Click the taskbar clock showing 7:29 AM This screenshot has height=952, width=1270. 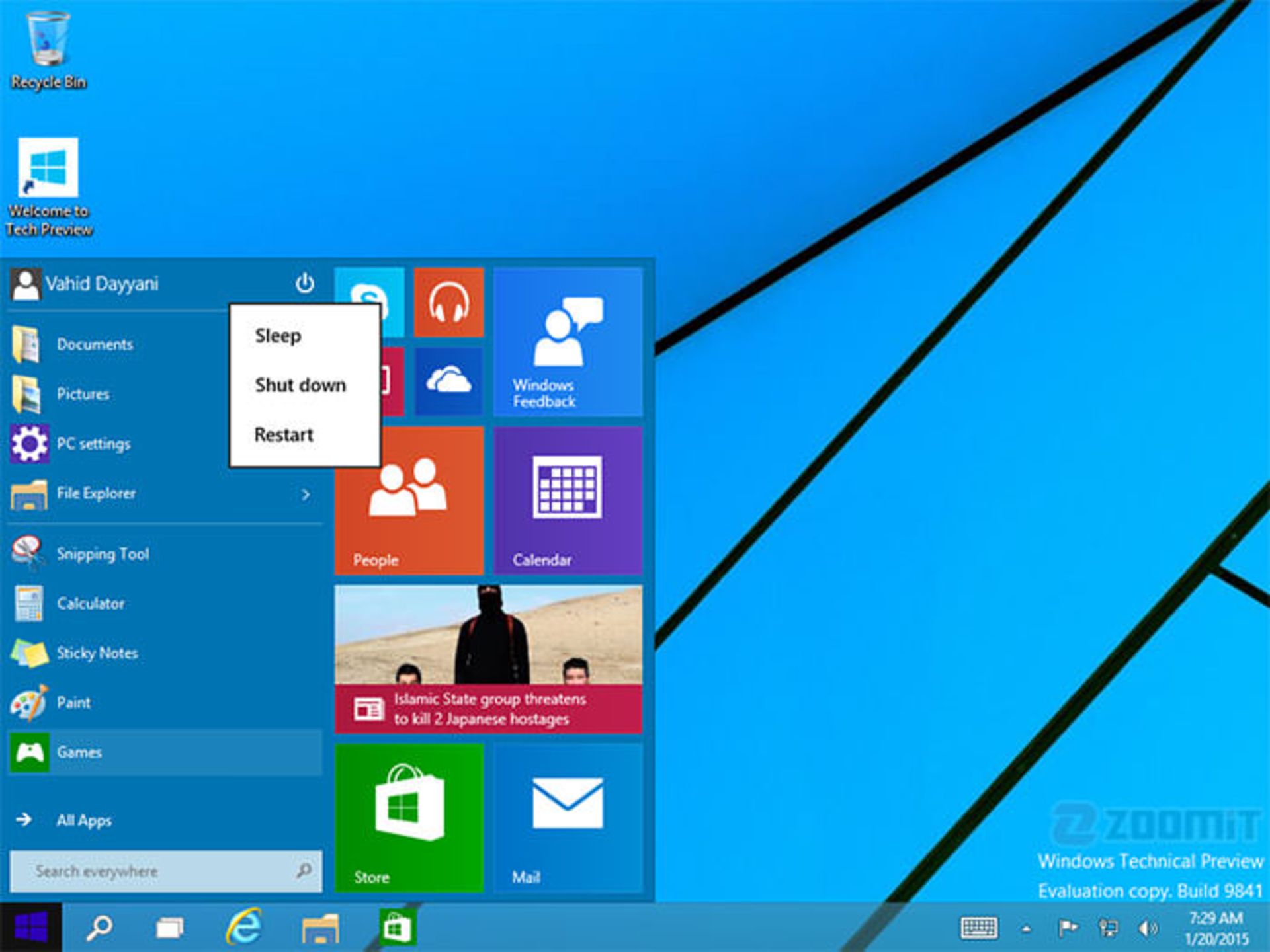tap(1216, 928)
